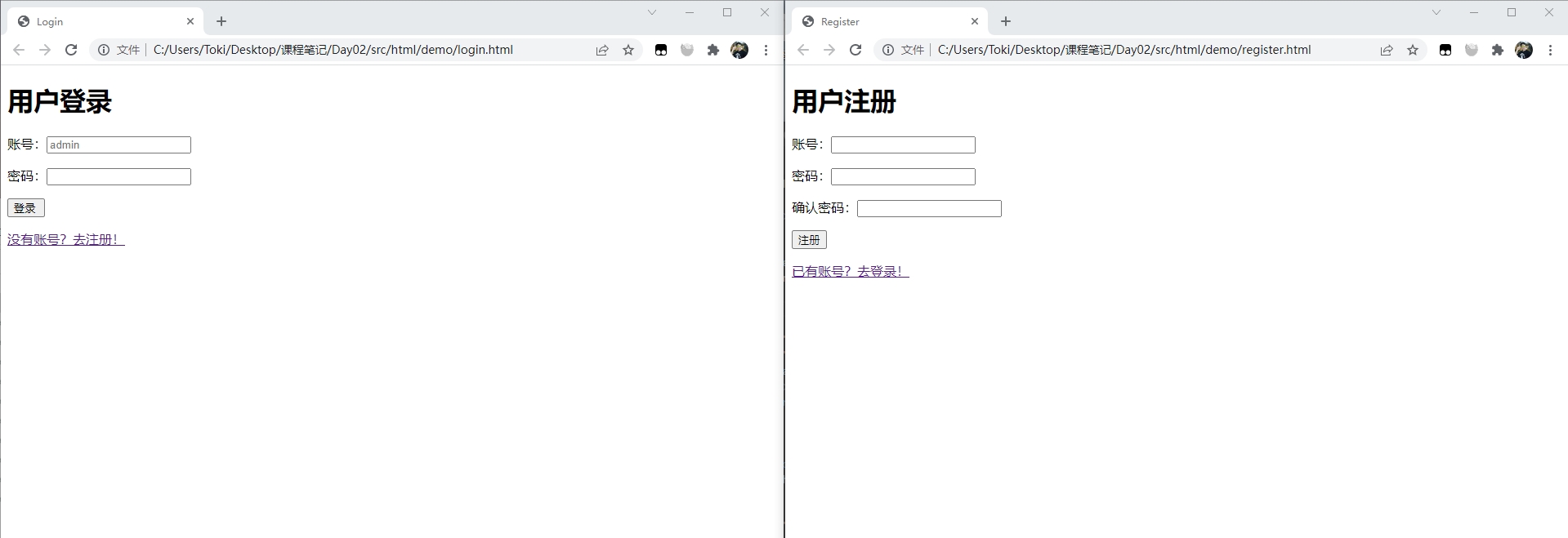Share the register.html page
This screenshot has height=538, width=1568.
coord(1387,50)
